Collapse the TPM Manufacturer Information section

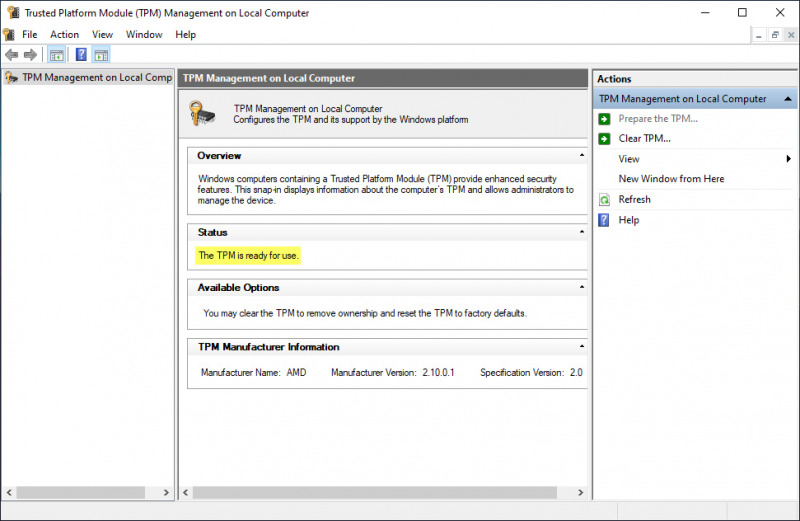pyautogui.click(x=582, y=347)
